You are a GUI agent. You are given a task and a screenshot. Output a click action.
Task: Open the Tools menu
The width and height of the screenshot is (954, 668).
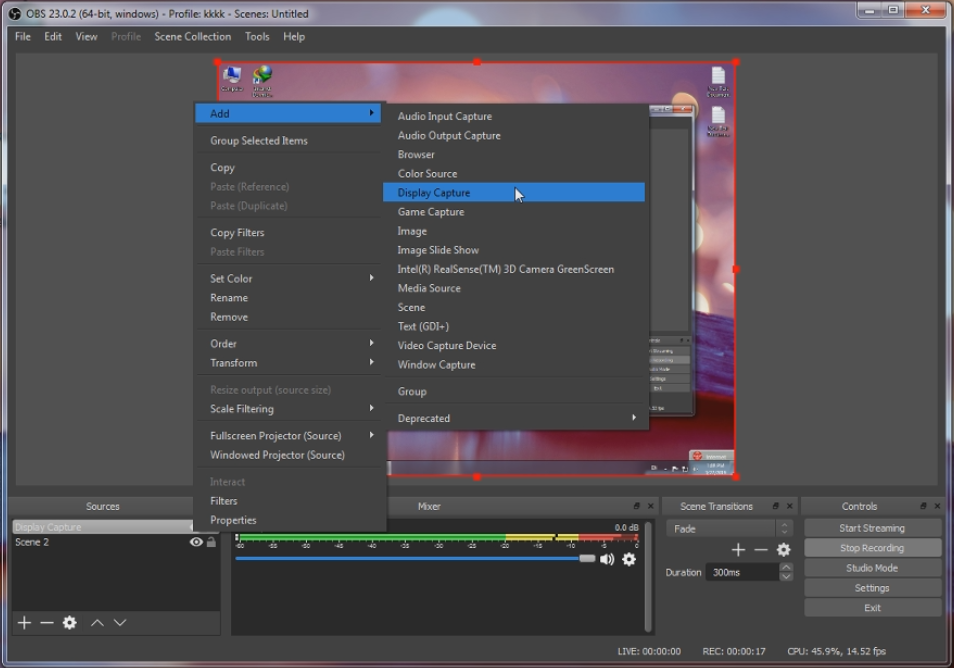pyautogui.click(x=257, y=37)
